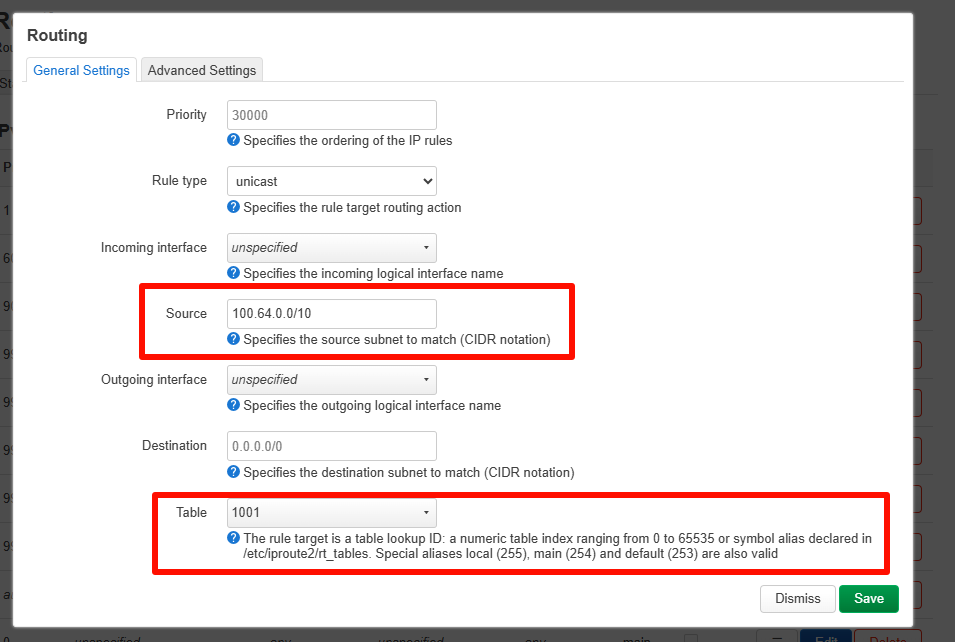The image size is (955, 642).
Task: Click the help icon below Destination field
Action: (x=233, y=472)
